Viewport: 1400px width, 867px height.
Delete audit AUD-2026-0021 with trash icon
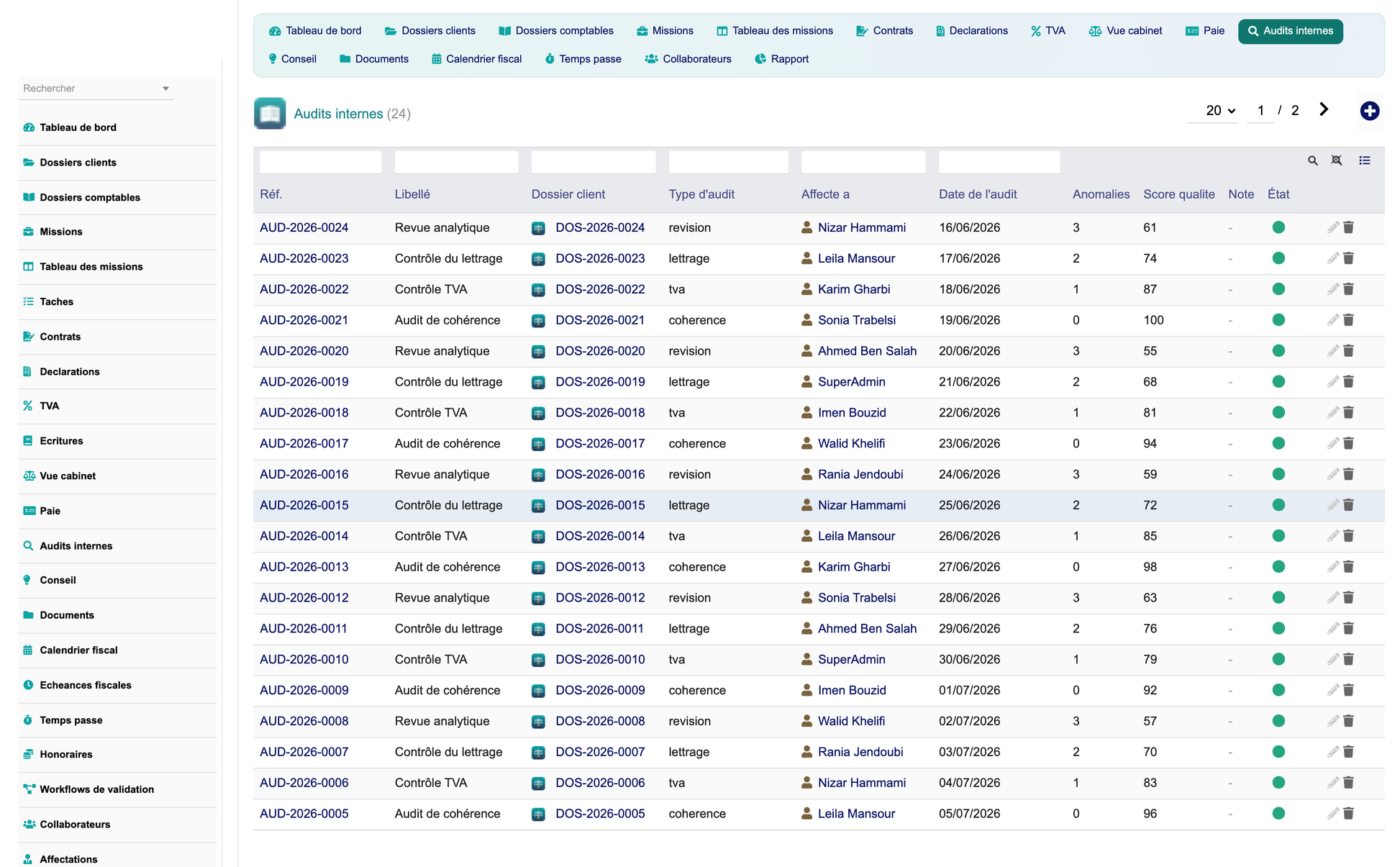[x=1348, y=320]
